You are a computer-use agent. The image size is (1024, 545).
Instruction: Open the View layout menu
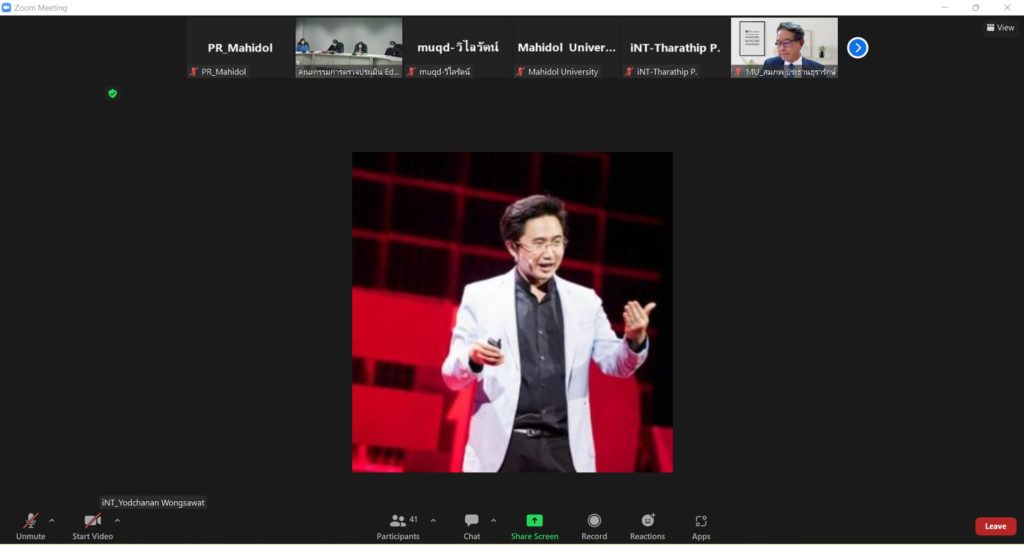coord(1000,28)
